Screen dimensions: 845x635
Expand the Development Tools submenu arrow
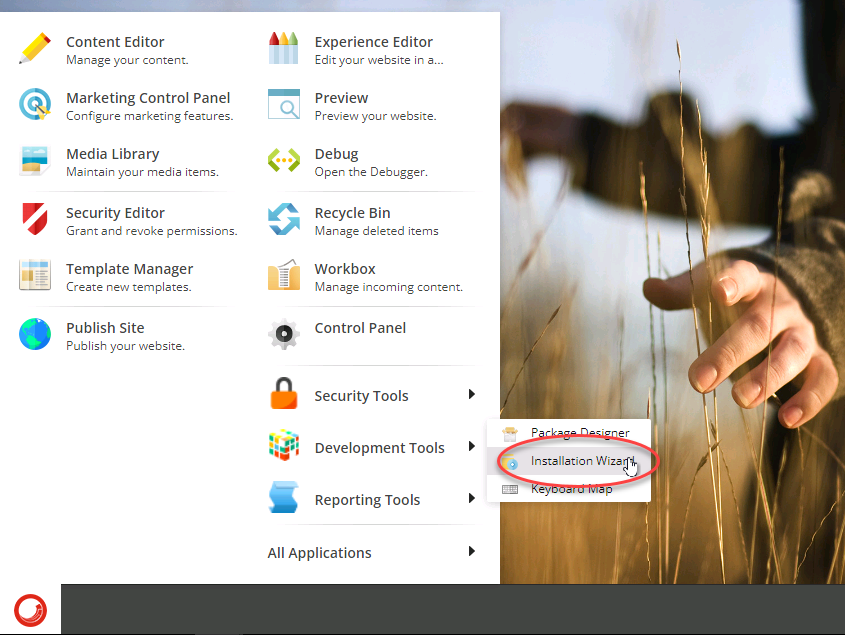pos(472,446)
